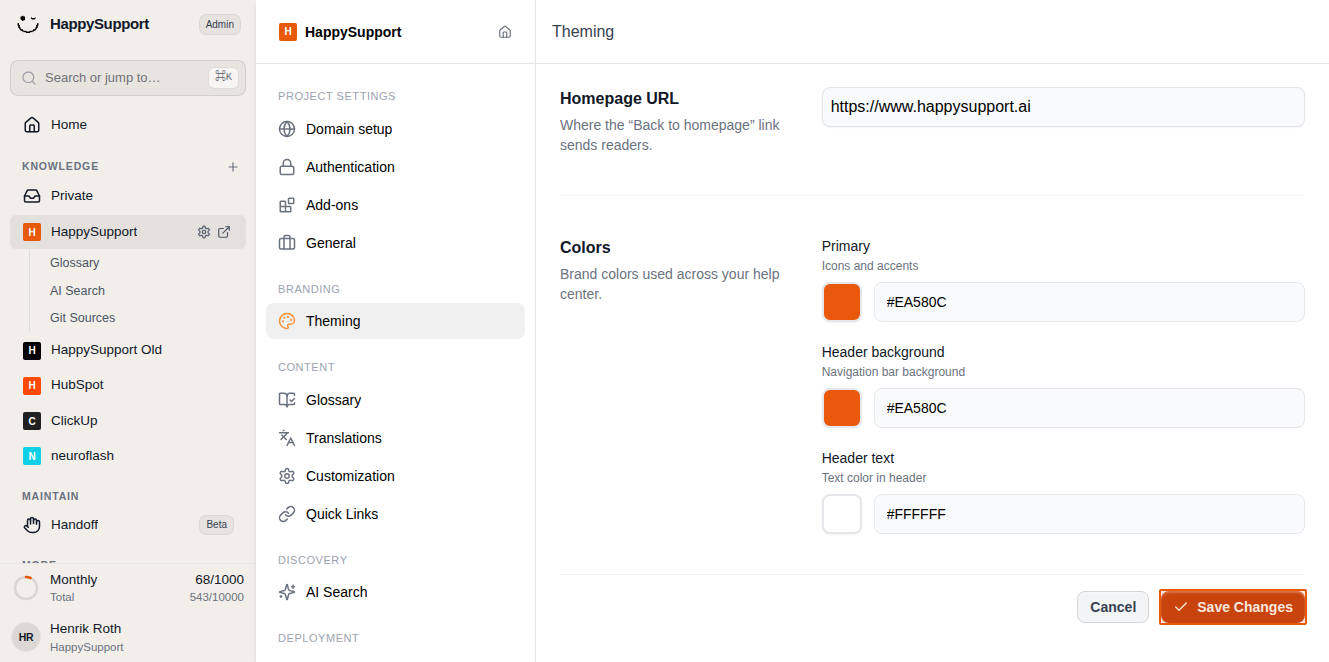Click the Theming page title
Viewport: 1329px width, 662px height.
coord(583,32)
